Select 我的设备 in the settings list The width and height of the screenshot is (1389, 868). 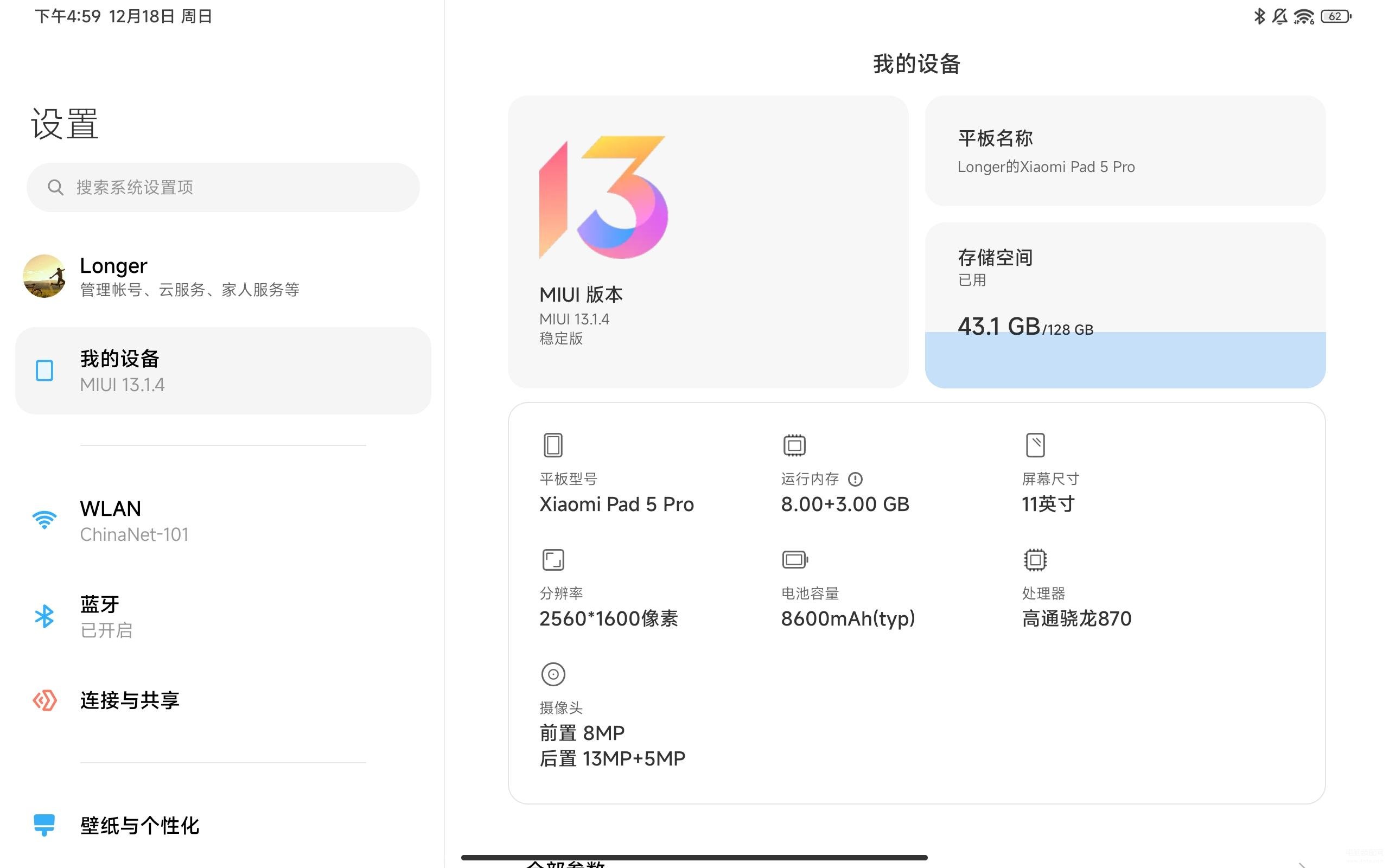coord(222,371)
